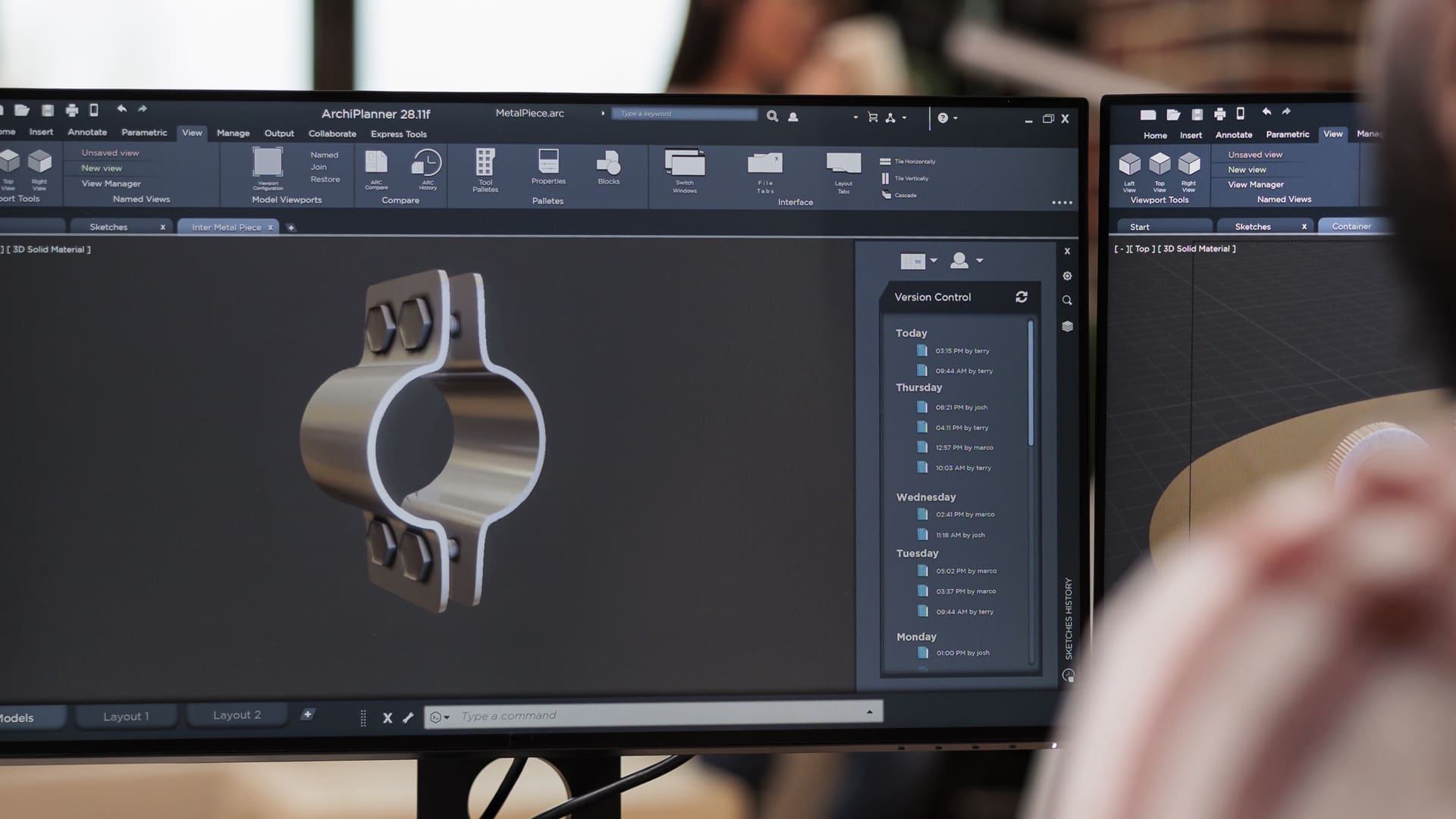Refresh the Version Control panel
Image resolution: width=1456 pixels, height=819 pixels.
click(x=1021, y=297)
